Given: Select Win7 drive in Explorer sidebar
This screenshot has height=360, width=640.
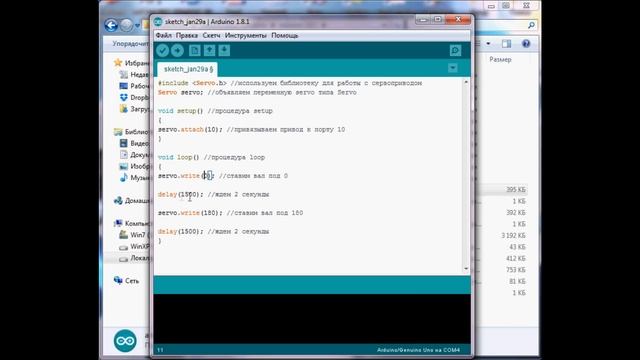Looking at the screenshot, I should (134, 235).
